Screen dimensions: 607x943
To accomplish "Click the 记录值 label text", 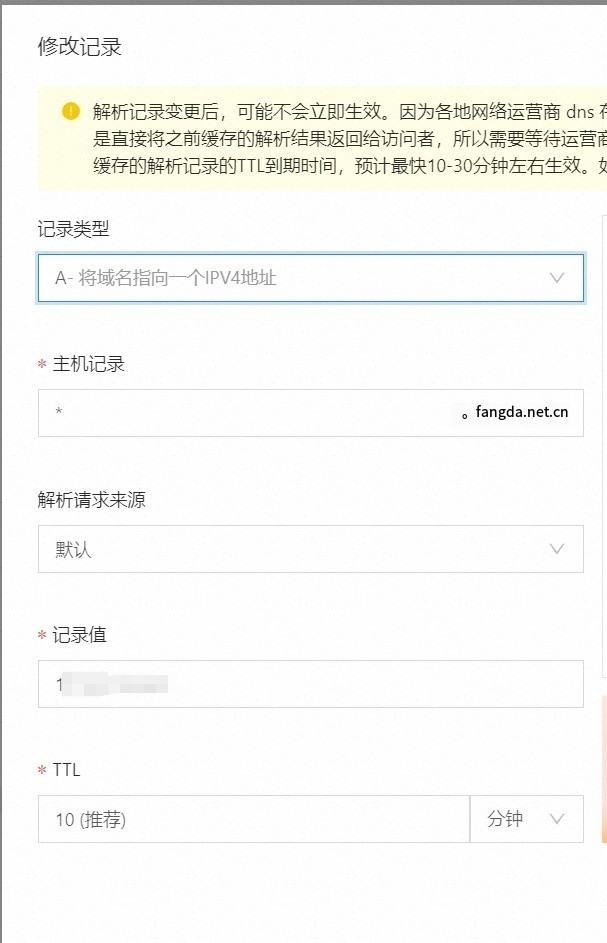I will (x=79, y=635).
